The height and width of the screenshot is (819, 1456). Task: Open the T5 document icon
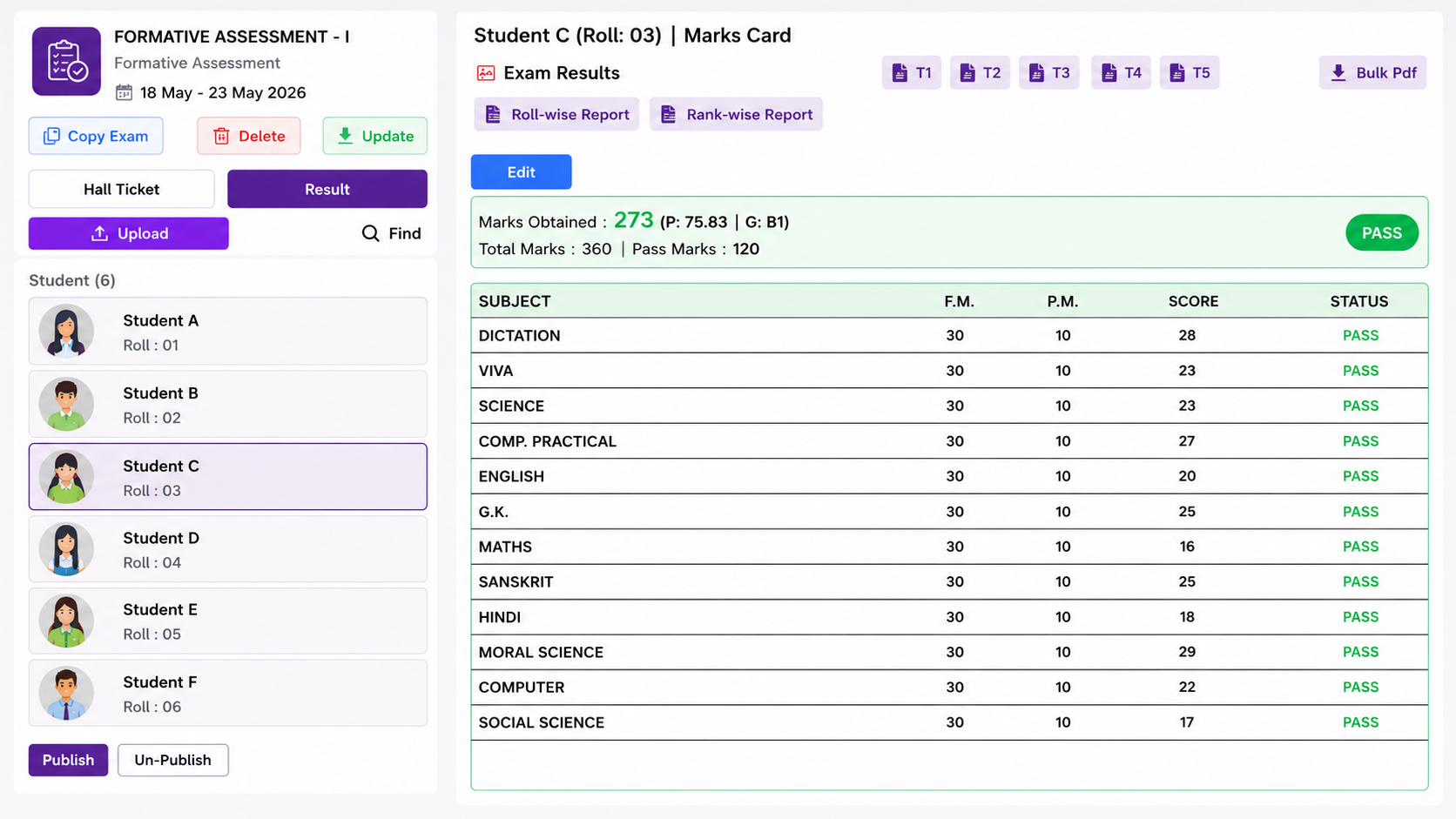pyautogui.click(x=1176, y=73)
